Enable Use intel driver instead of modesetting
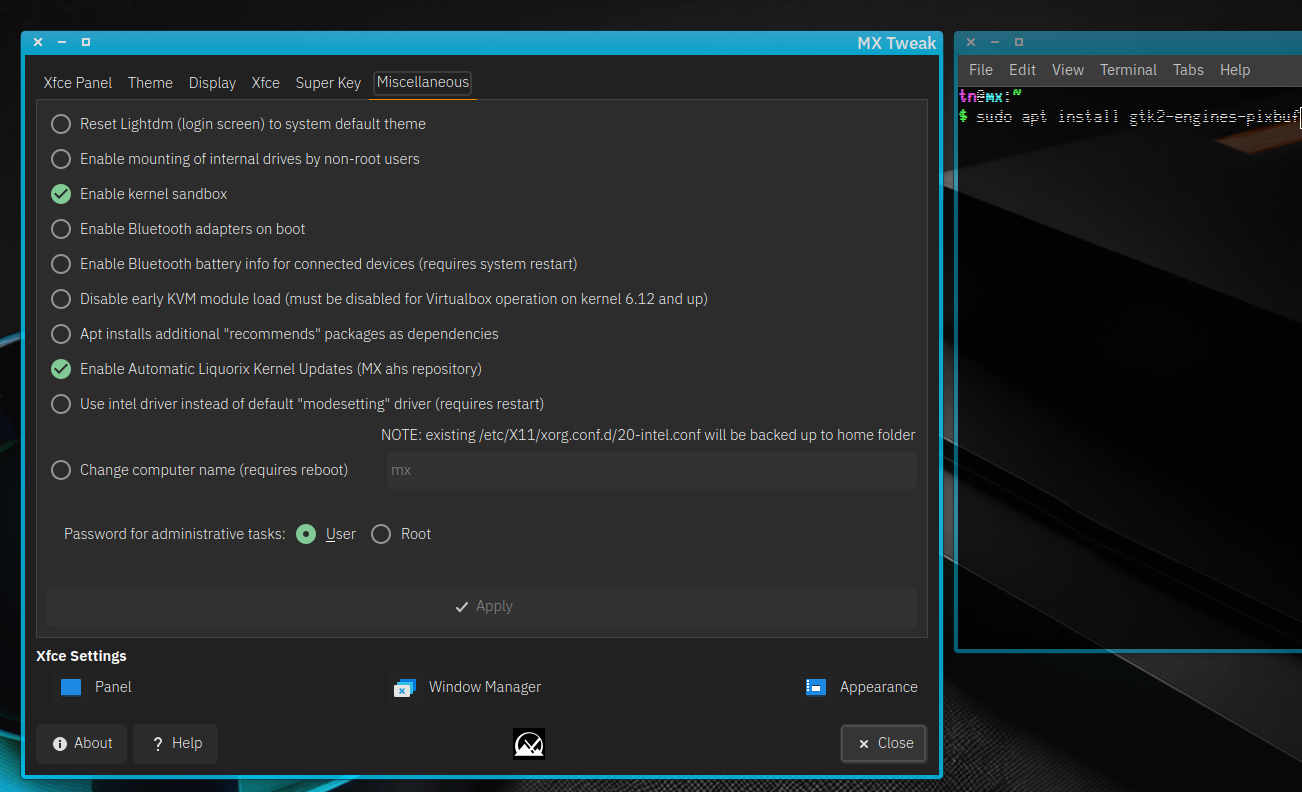Image resolution: width=1302 pixels, height=792 pixels. 61,404
